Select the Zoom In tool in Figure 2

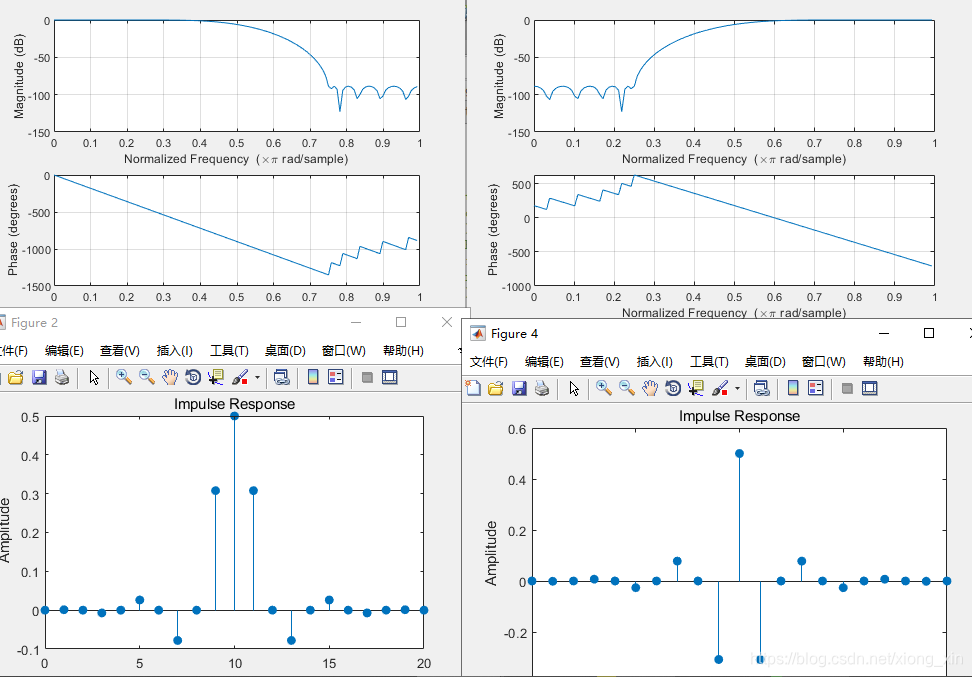pyautogui.click(x=123, y=378)
